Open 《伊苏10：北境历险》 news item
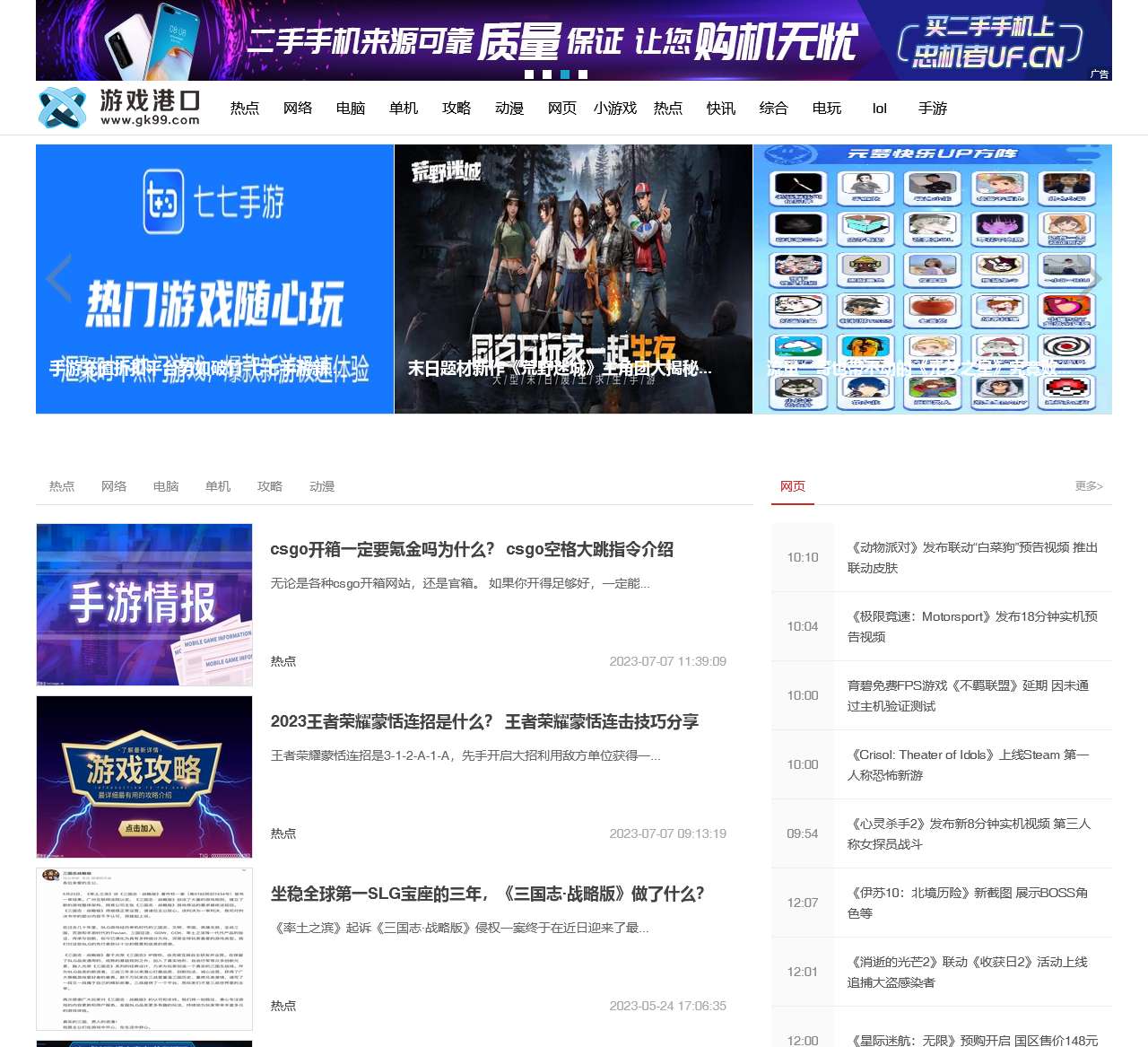This screenshot has height=1047, width=1148. click(968, 903)
